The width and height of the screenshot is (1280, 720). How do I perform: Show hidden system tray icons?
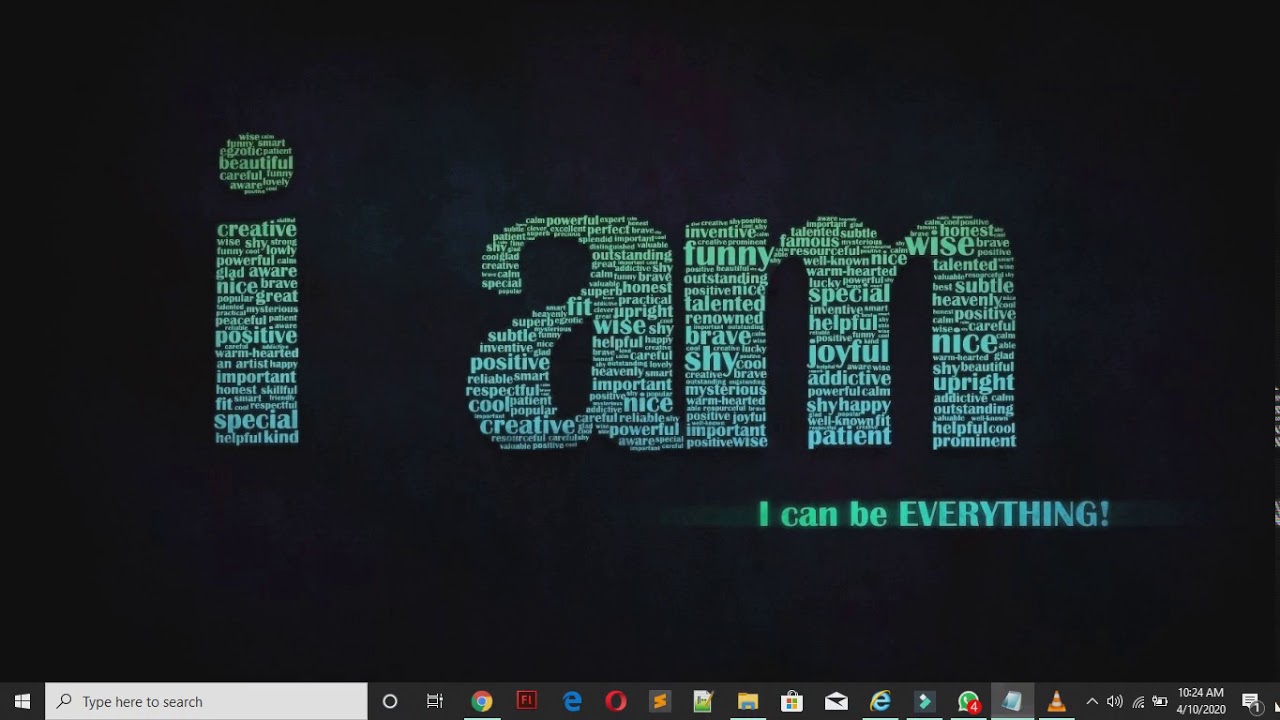point(1092,701)
